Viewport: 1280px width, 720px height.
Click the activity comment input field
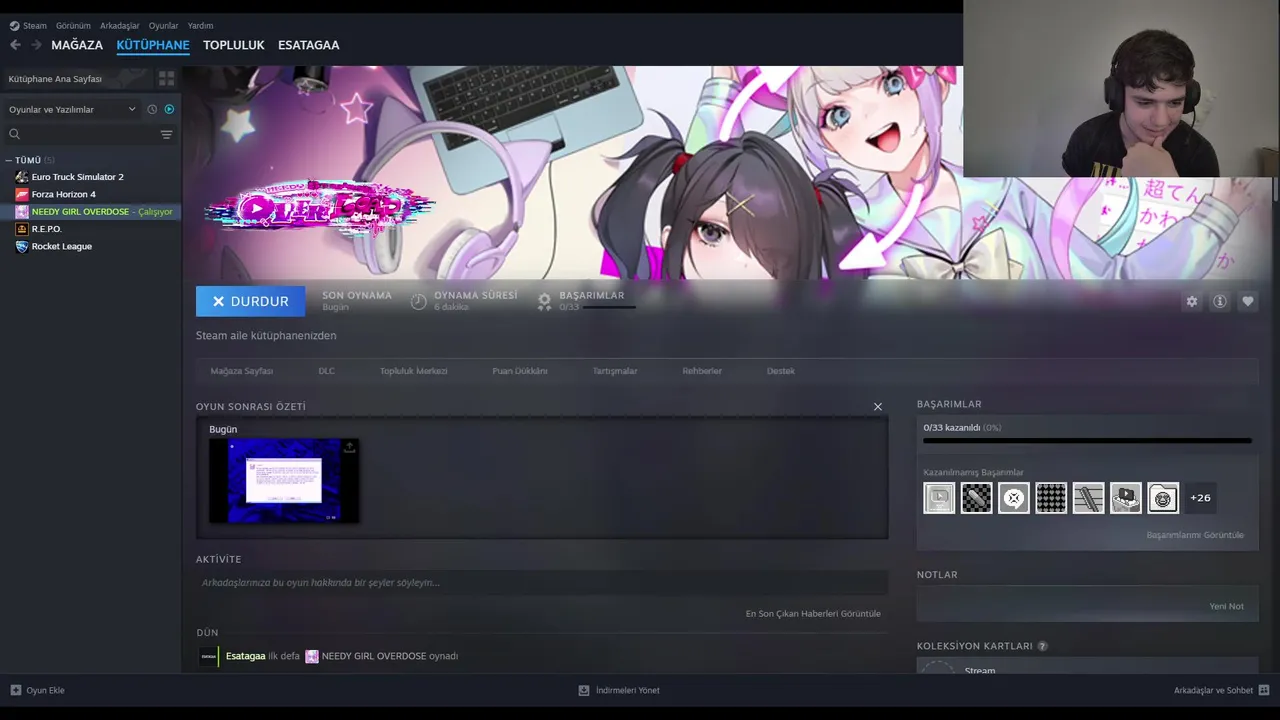(542, 583)
